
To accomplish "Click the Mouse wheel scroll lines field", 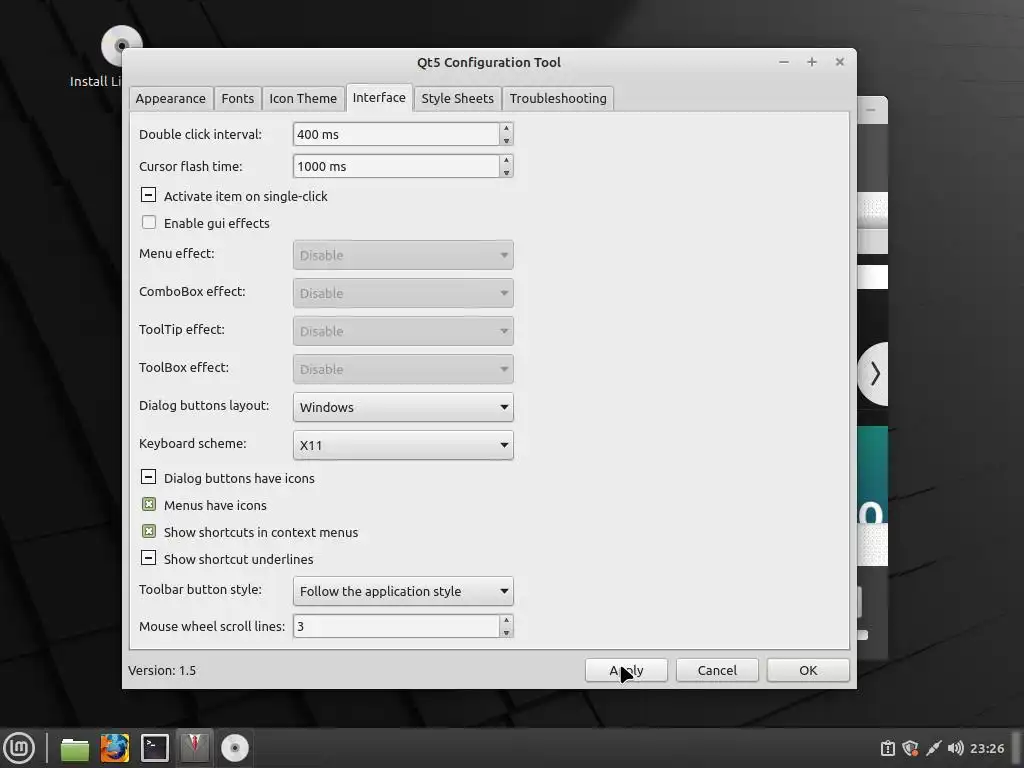I will [396, 626].
